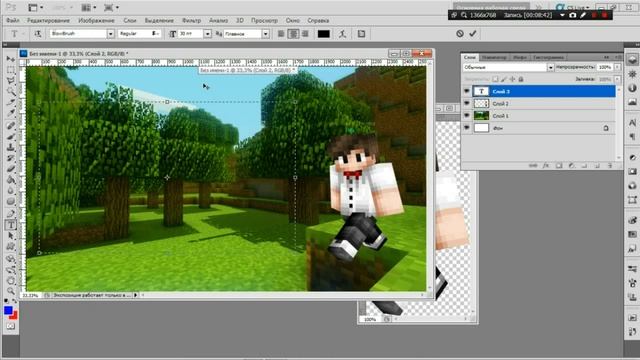Open the Изображение menu
The image size is (640, 360).
pyautogui.click(x=96, y=20)
